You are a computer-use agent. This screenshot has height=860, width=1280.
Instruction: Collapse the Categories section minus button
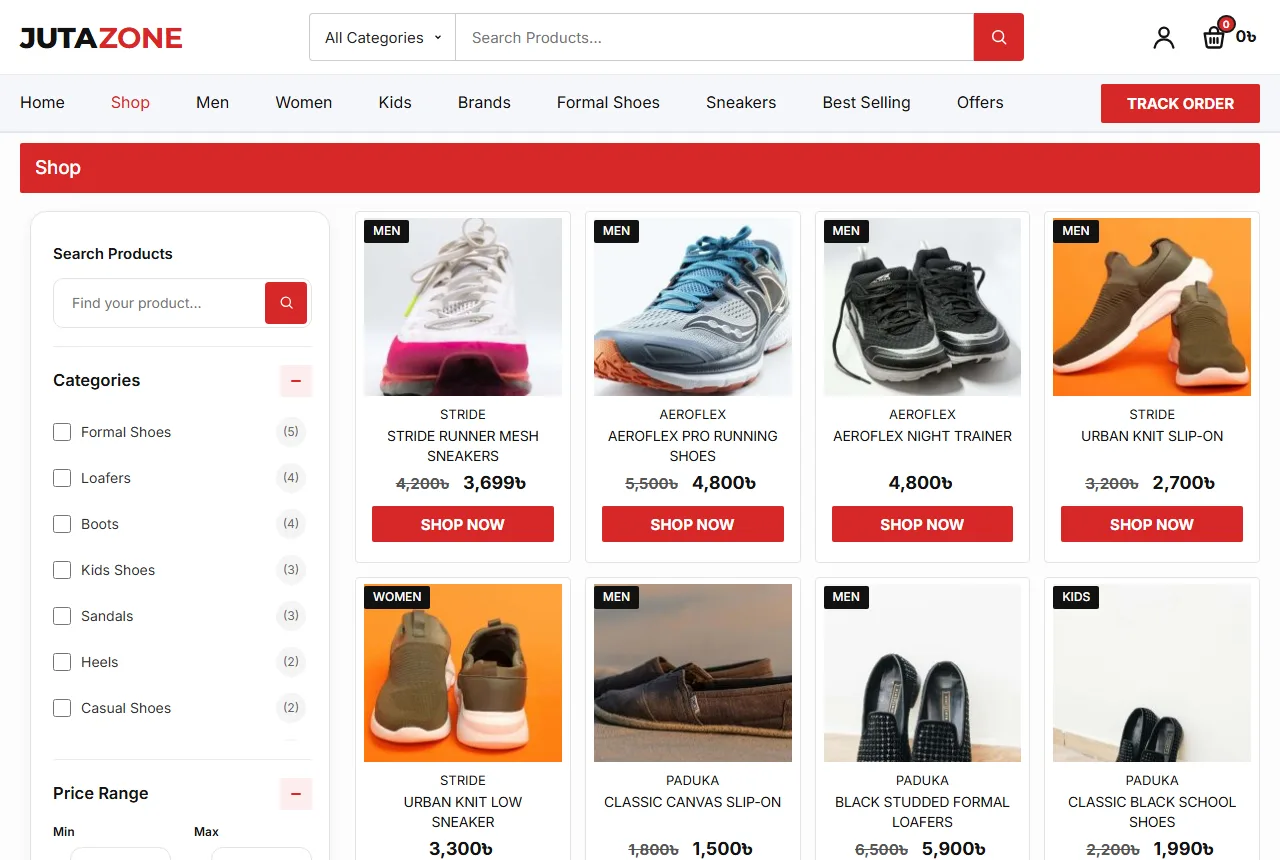pyautogui.click(x=296, y=381)
